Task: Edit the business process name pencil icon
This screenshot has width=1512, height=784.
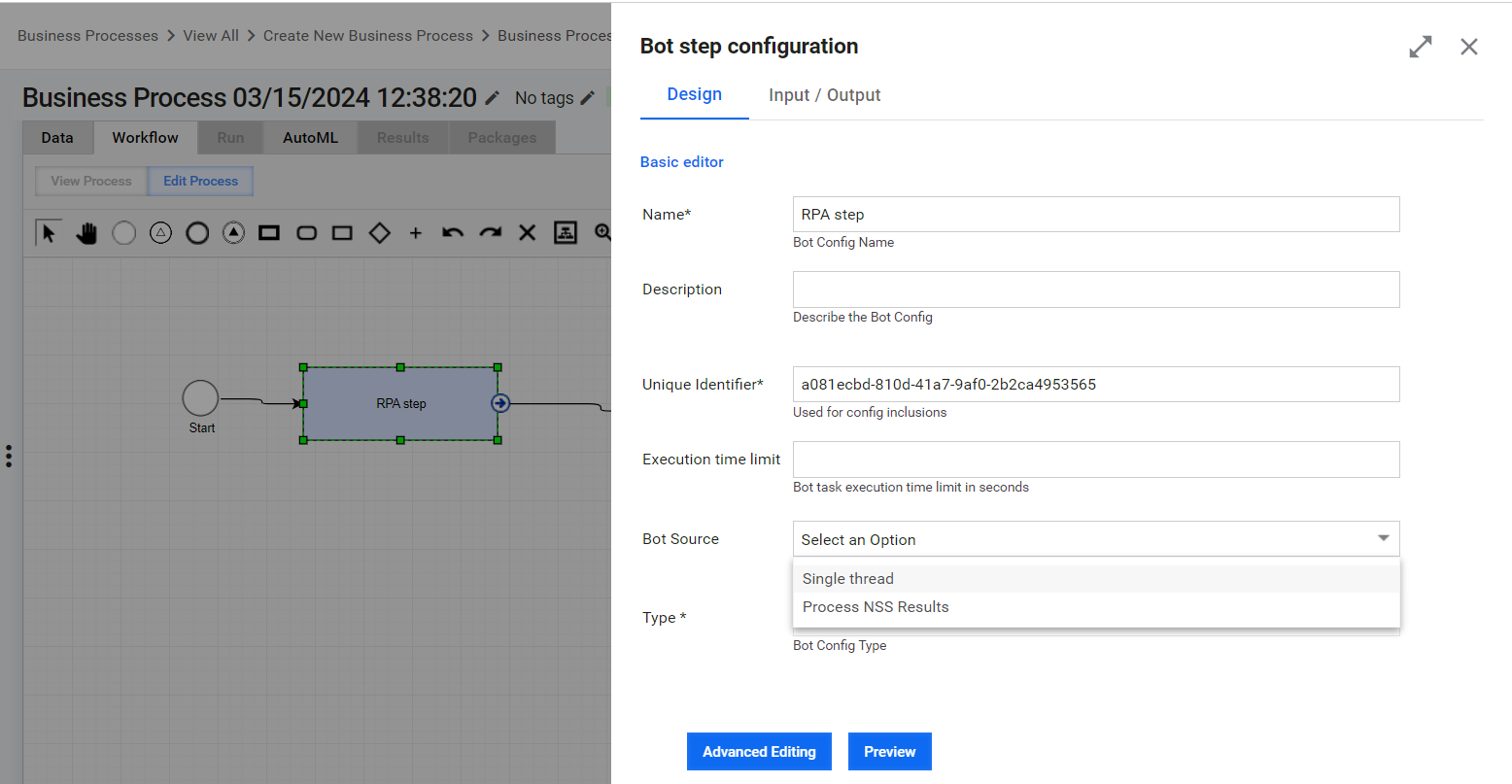Action: (x=493, y=98)
